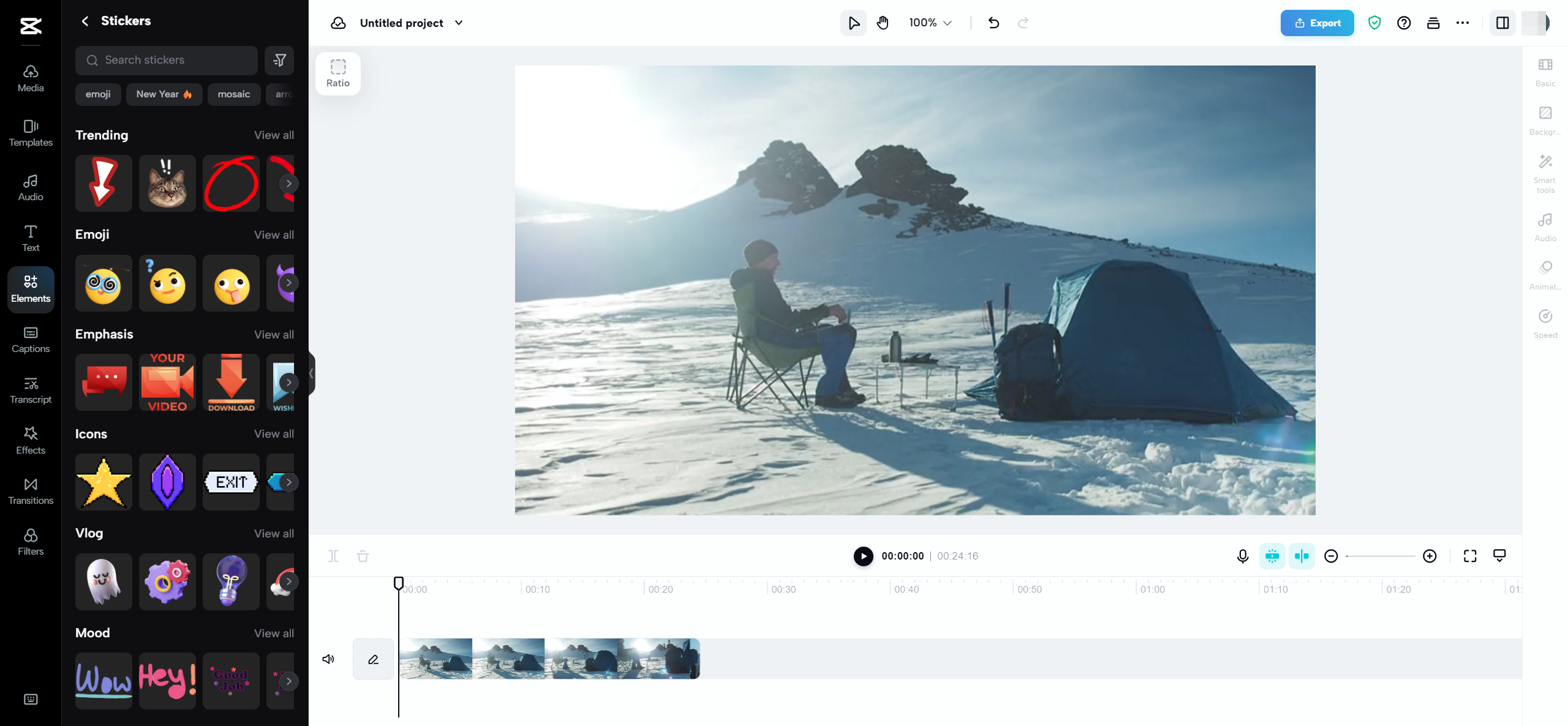This screenshot has width=1568, height=726.
Task: Expand the Emoji stickers section
Action: [x=274, y=234]
